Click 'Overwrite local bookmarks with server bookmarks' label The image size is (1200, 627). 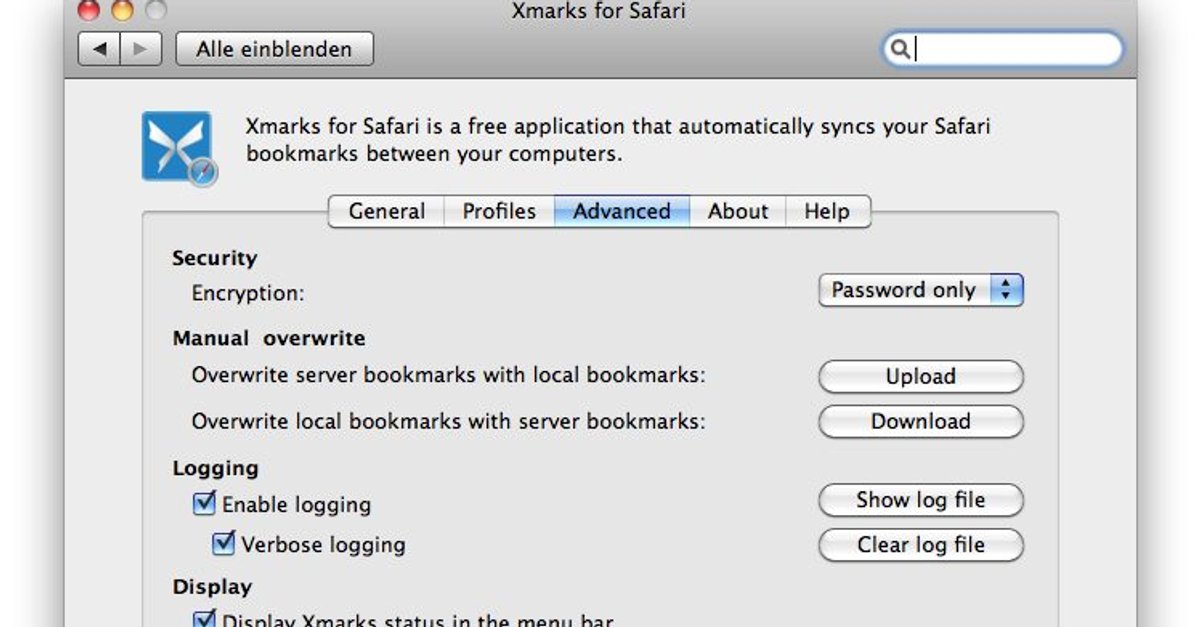pos(449,421)
